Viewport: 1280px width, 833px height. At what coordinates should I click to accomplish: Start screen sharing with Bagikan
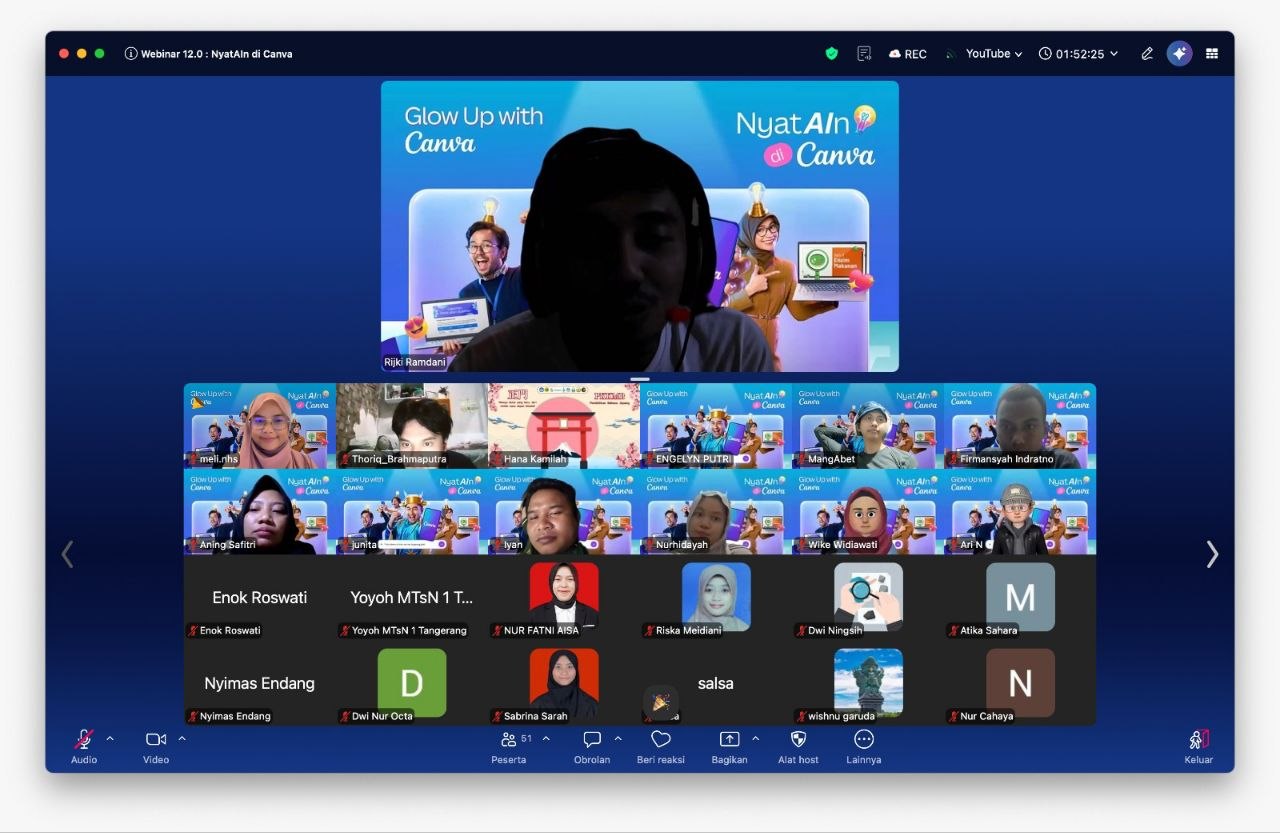pyautogui.click(x=730, y=747)
